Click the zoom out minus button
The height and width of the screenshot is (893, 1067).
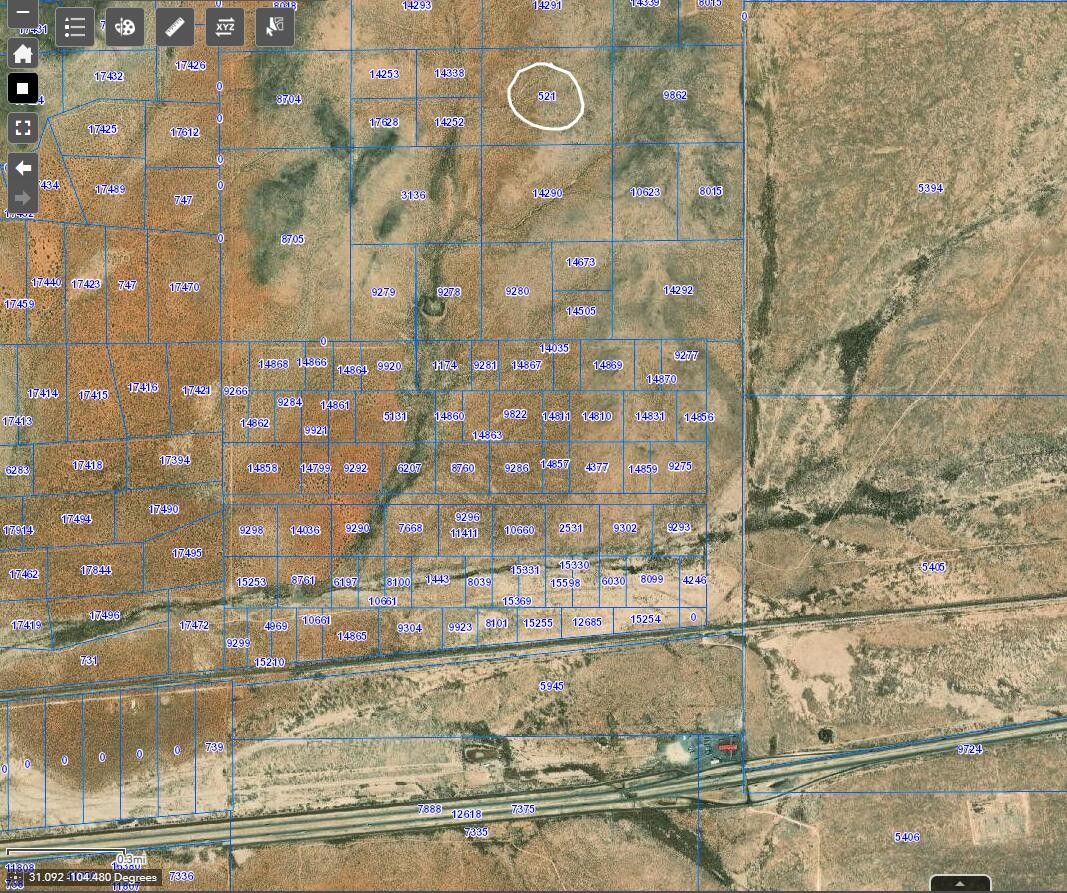coord(23,14)
